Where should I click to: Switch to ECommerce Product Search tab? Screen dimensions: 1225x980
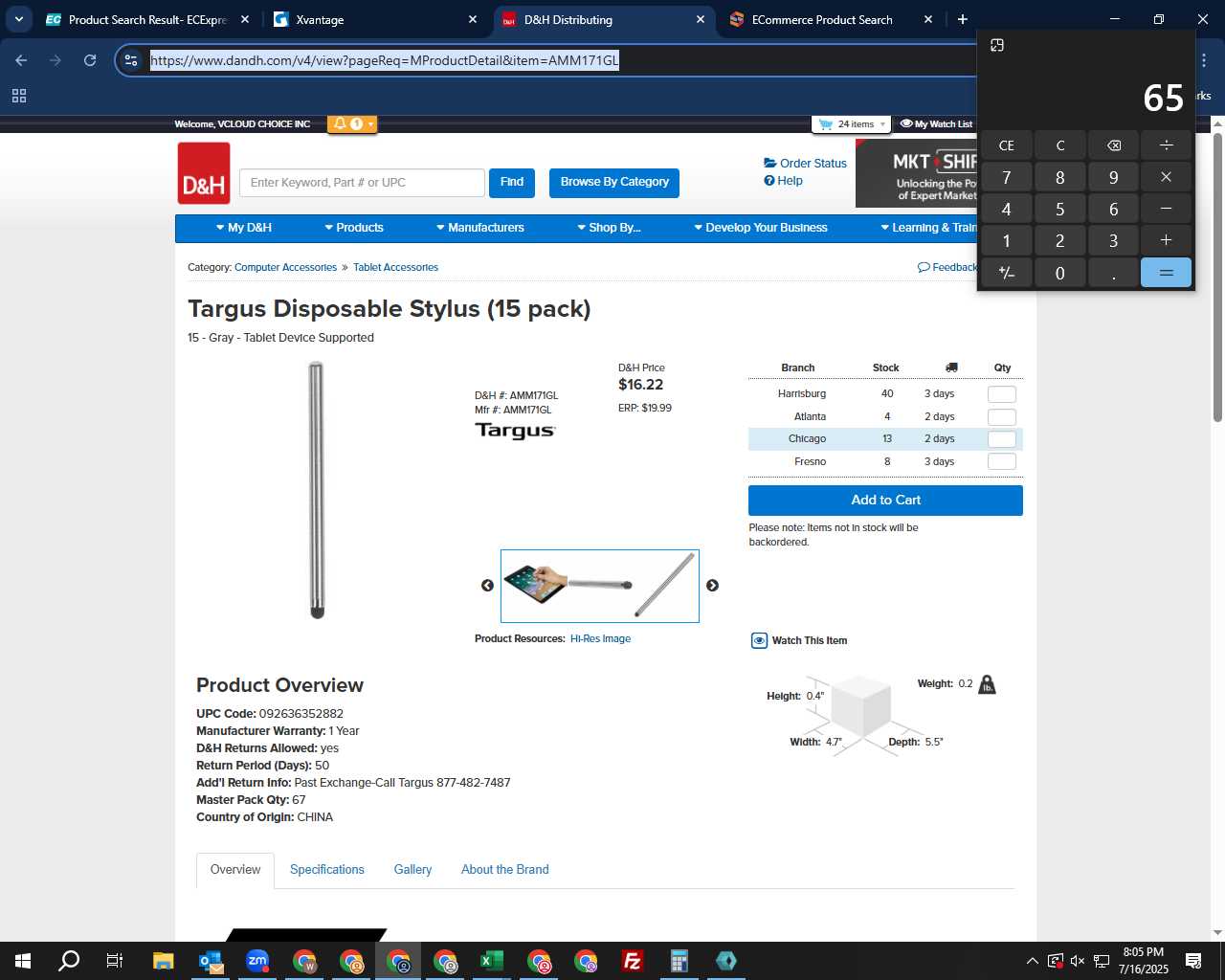click(x=831, y=19)
